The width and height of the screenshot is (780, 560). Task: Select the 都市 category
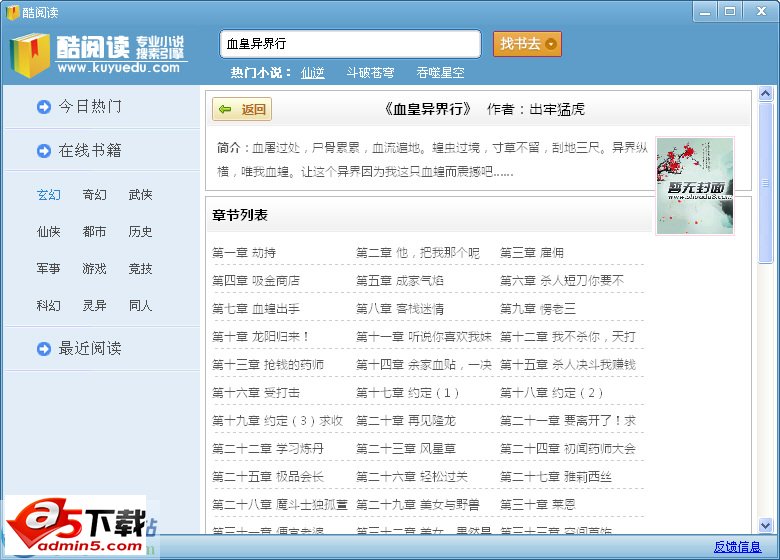coord(94,232)
